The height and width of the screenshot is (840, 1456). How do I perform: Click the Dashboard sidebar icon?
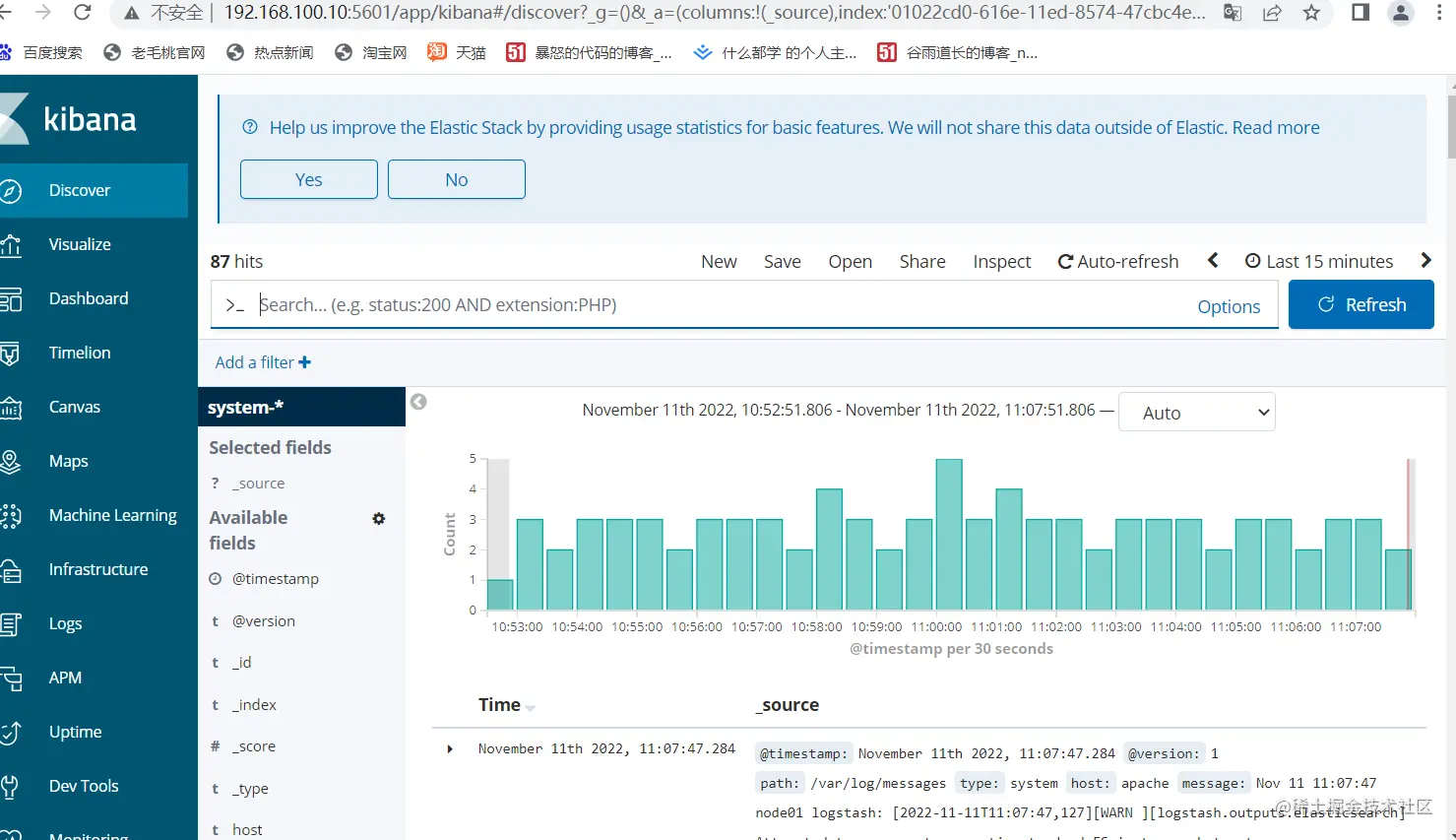[x=10, y=299]
